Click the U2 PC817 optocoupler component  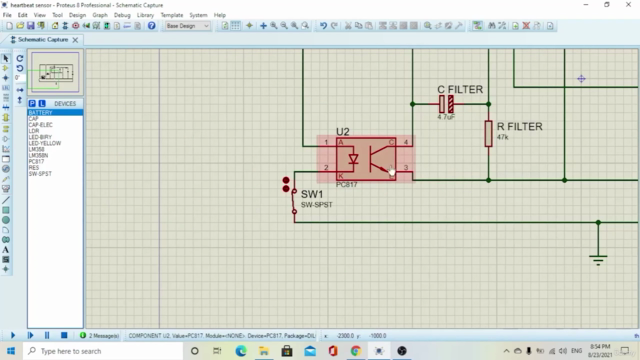tap(366, 159)
